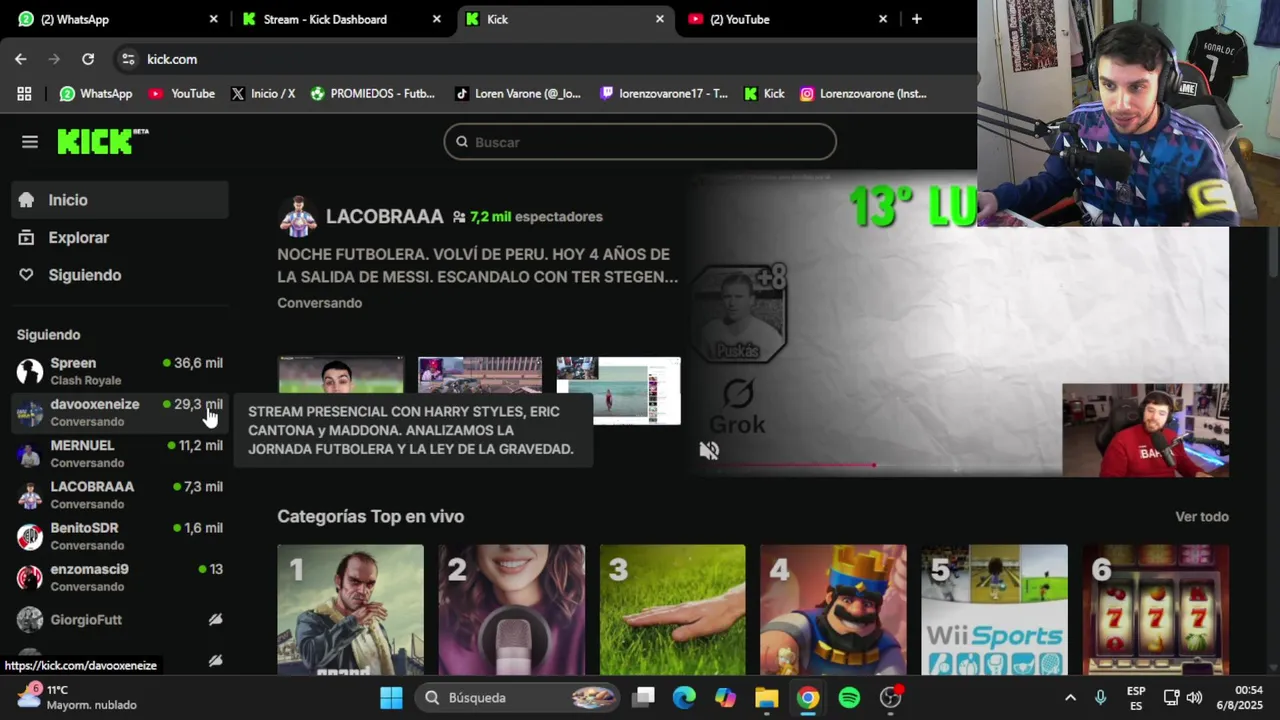This screenshot has width=1280, height=720.
Task: Click the Kick logo
Action: click(103, 142)
